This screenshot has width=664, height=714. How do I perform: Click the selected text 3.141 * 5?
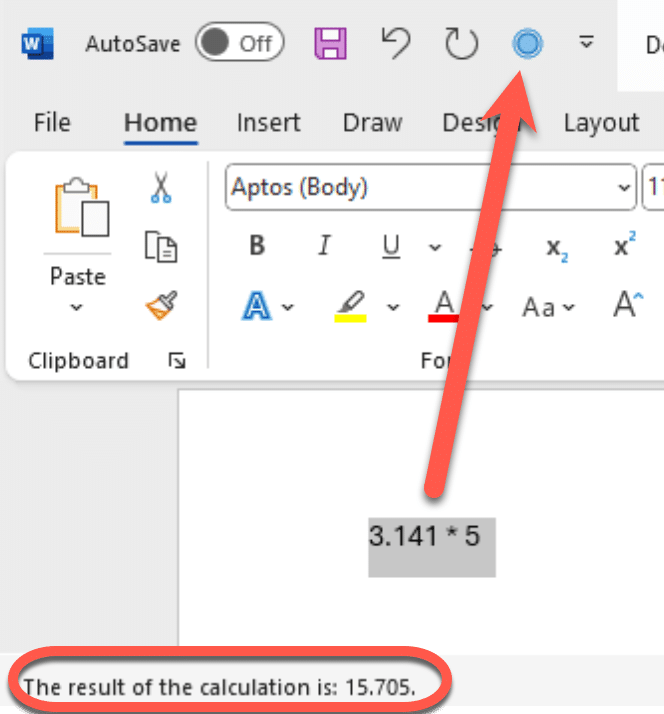(424, 536)
